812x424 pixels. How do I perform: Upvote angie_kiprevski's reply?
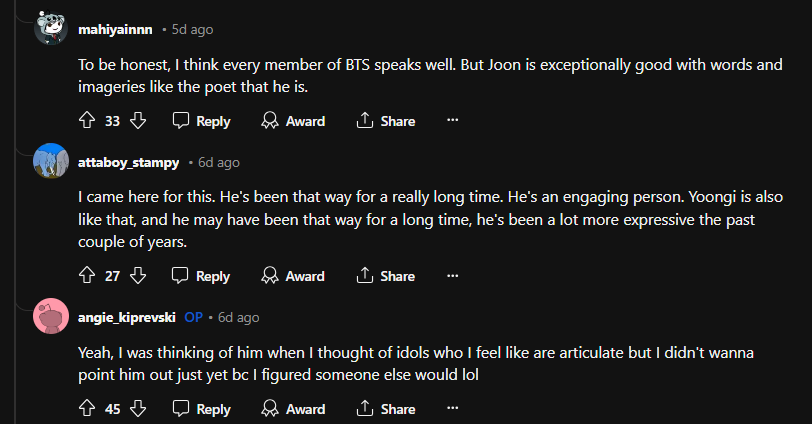click(x=87, y=409)
